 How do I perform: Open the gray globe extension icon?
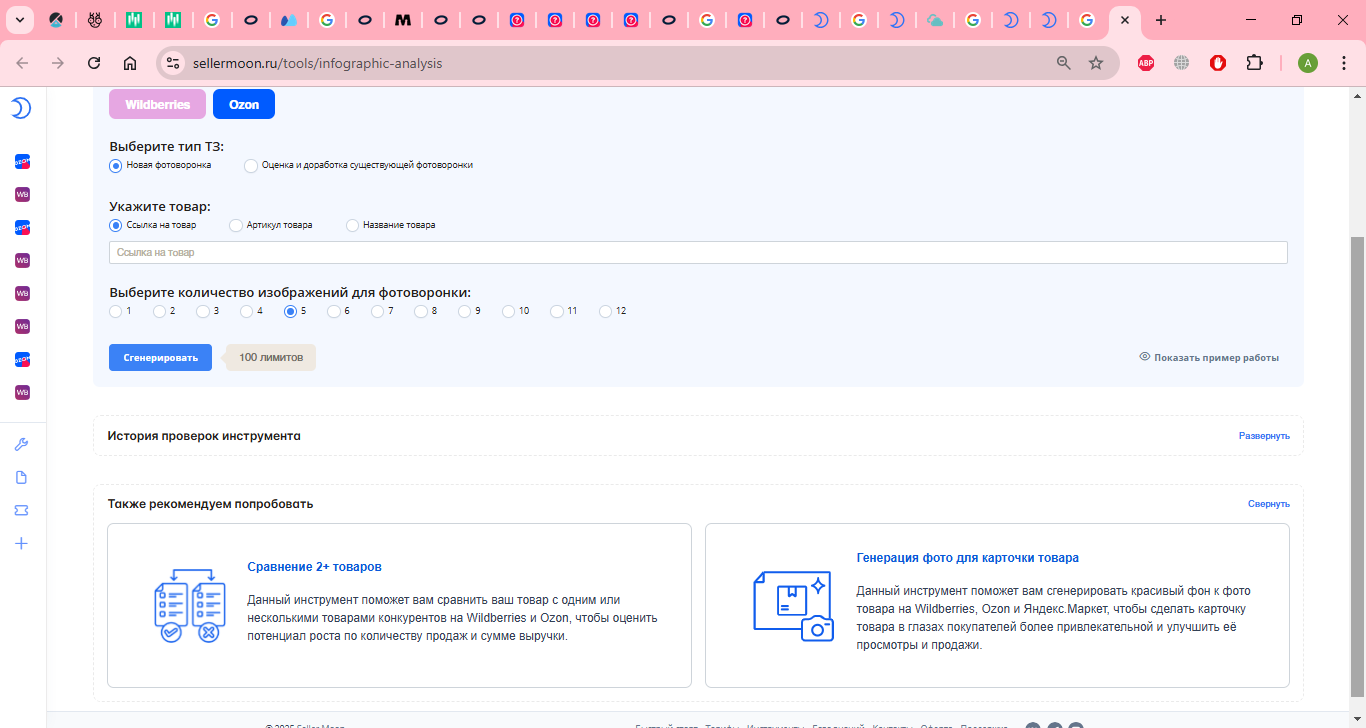pyautogui.click(x=1182, y=63)
